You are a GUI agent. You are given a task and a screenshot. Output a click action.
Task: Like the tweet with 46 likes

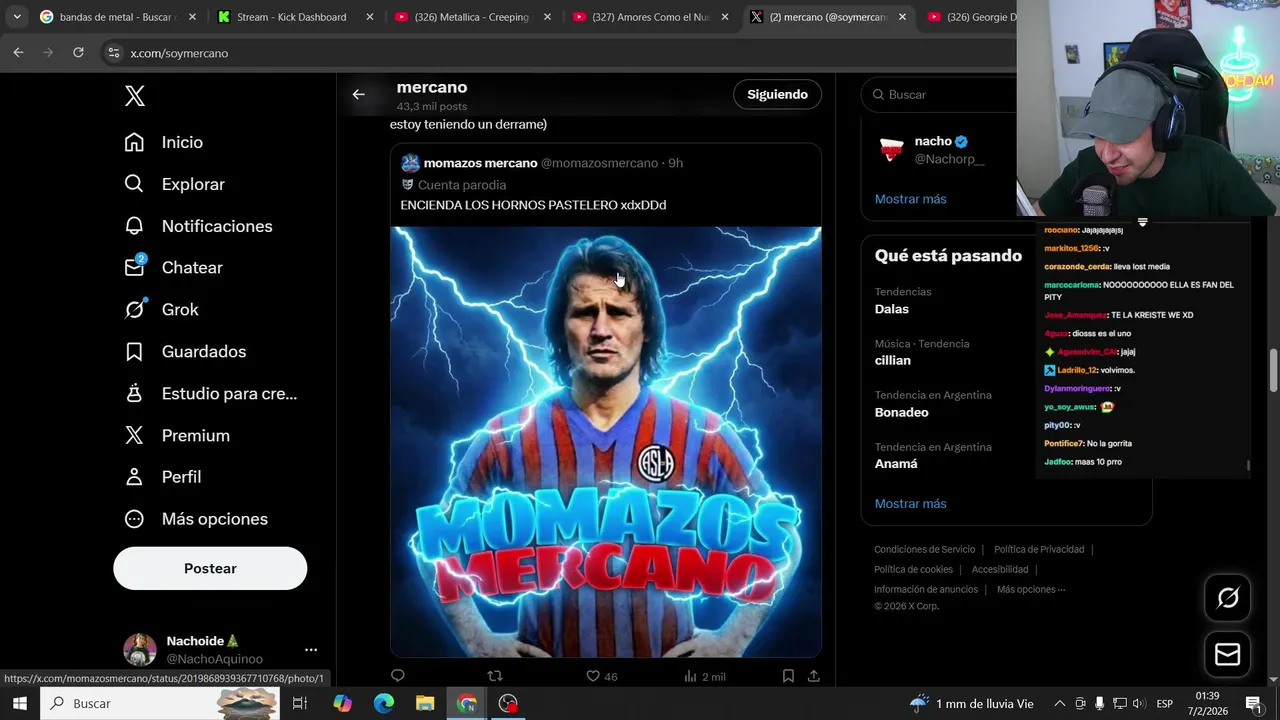click(x=601, y=676)
